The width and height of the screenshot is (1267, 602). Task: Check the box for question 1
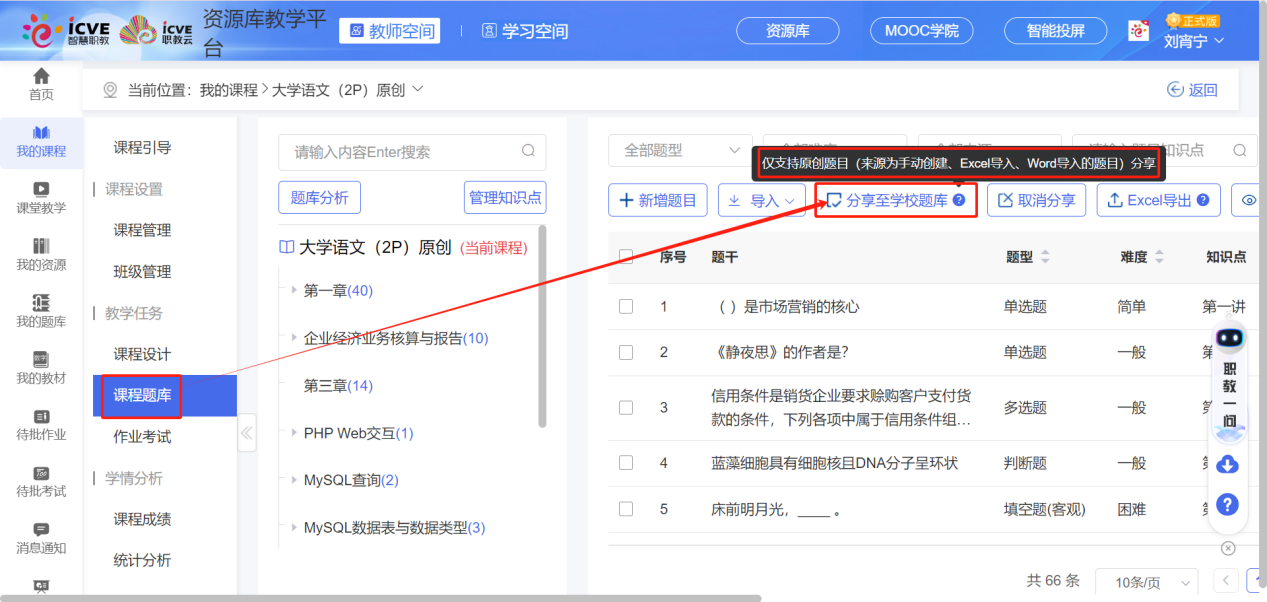pyautogui.click(x=626, y=307)
